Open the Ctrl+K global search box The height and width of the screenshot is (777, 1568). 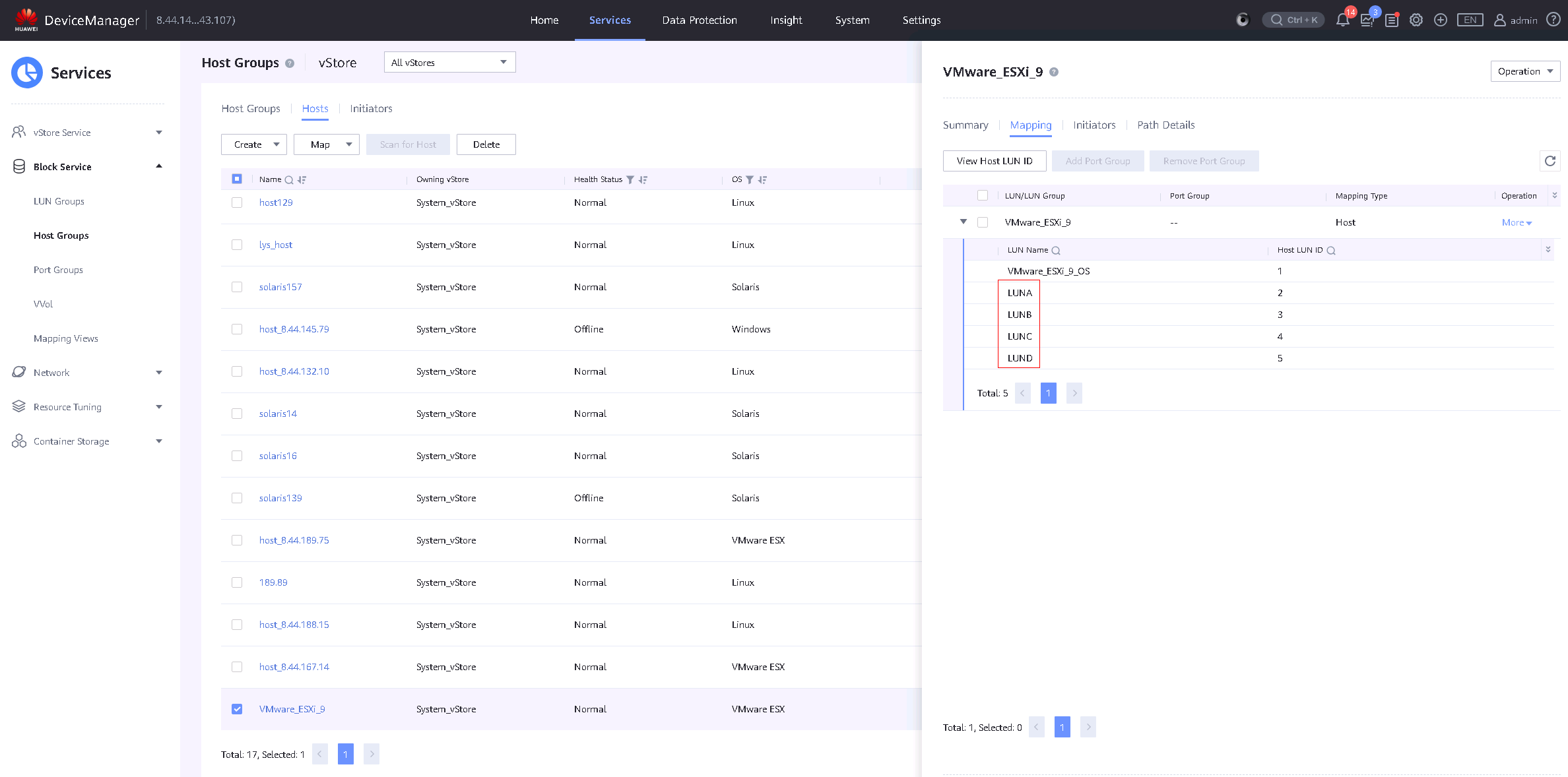[1293, 20]
